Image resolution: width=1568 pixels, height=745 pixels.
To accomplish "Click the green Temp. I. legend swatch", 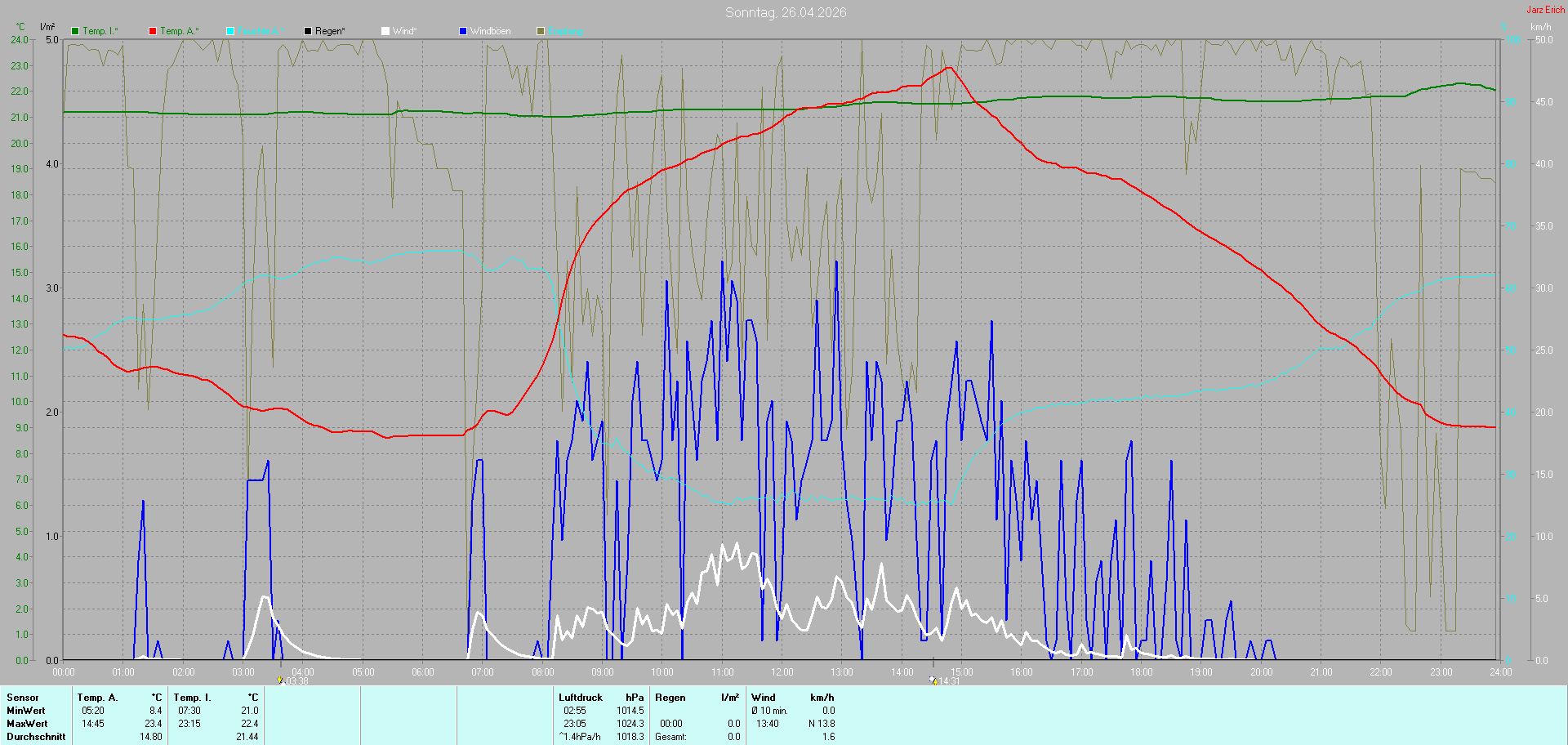I will click(x=75, y=31).
